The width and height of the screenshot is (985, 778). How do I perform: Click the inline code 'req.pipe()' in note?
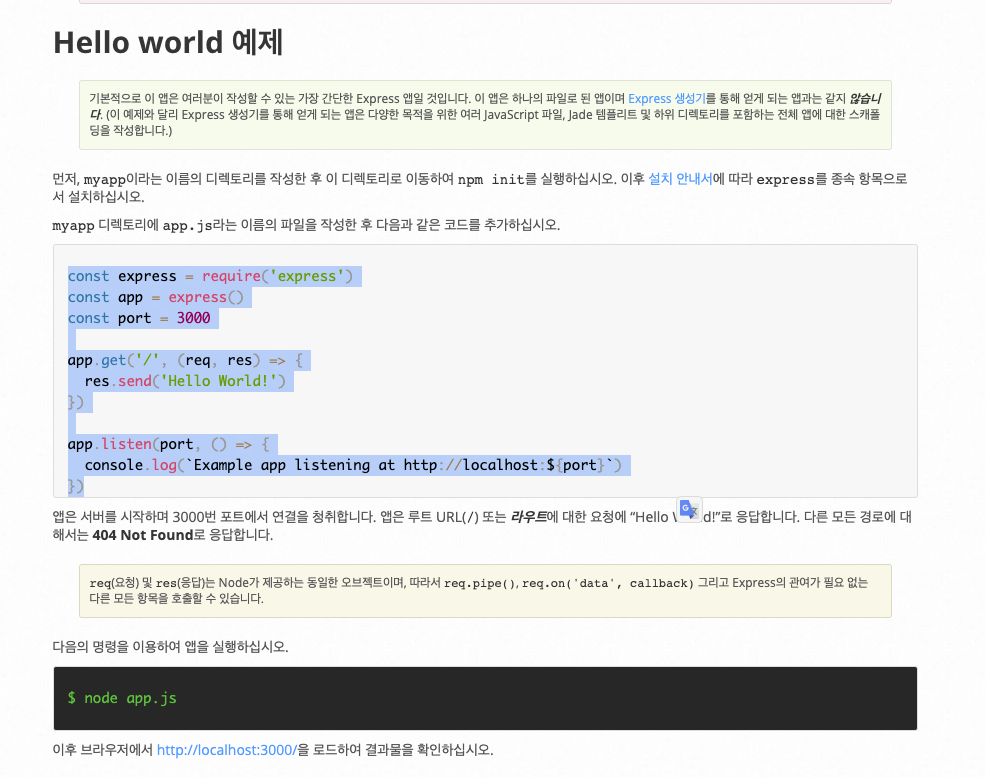tap(481, 583)
